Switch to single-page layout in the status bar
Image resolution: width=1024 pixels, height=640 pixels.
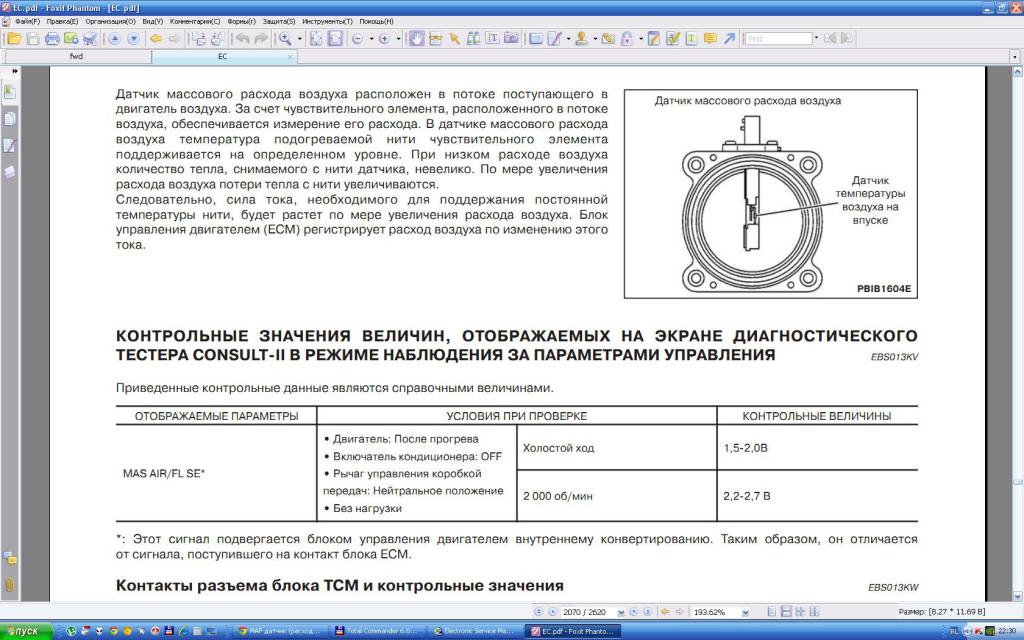pos(772,612)
